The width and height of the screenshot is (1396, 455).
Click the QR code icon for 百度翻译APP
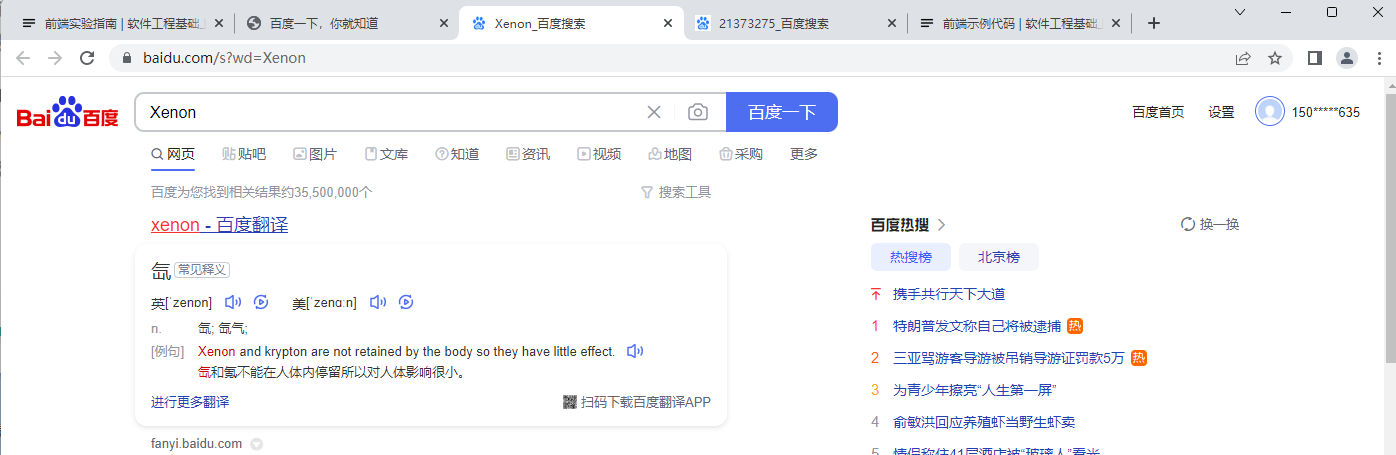[x=570, y=402]
